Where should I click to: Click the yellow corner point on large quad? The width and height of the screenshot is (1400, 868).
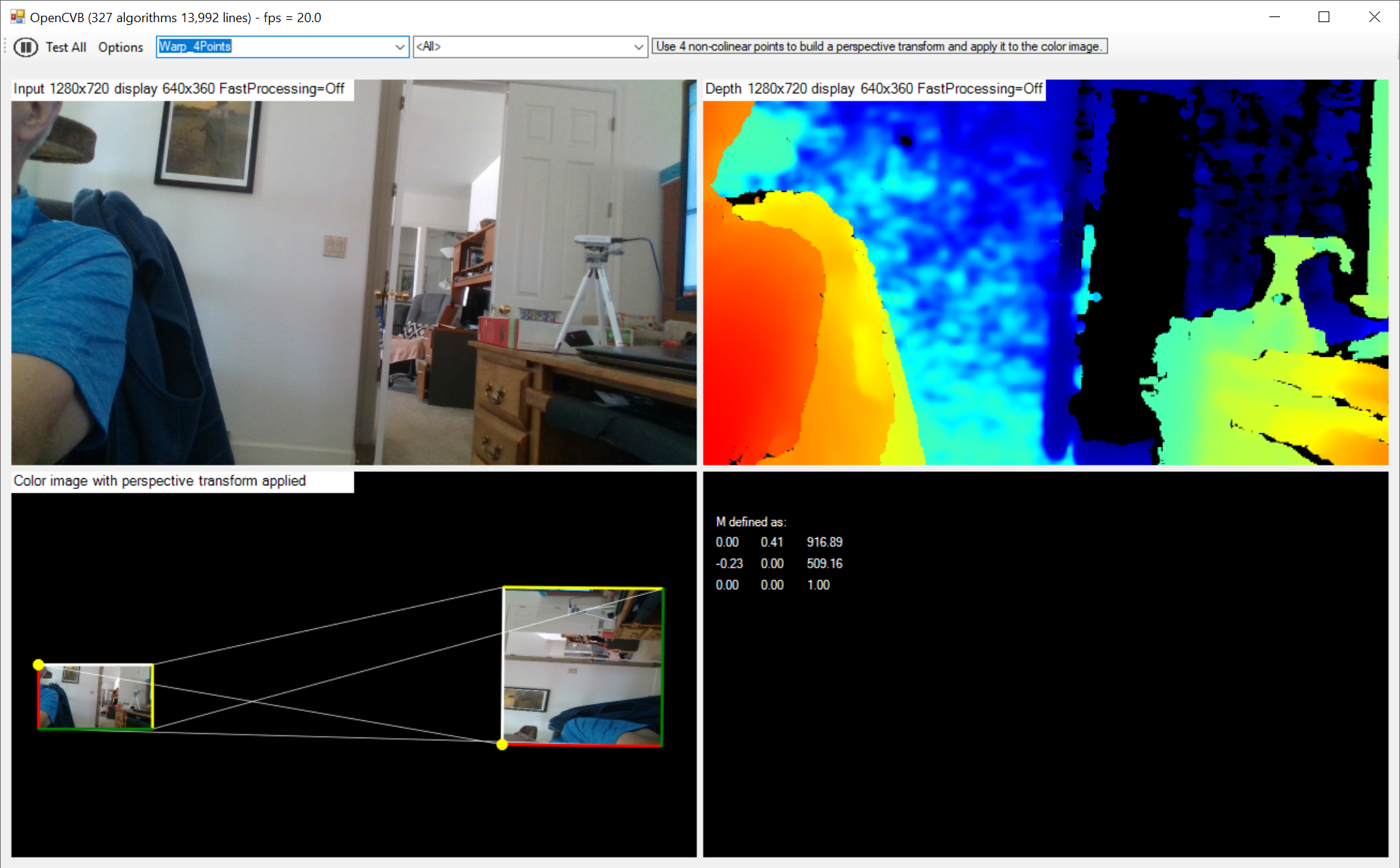502,745
